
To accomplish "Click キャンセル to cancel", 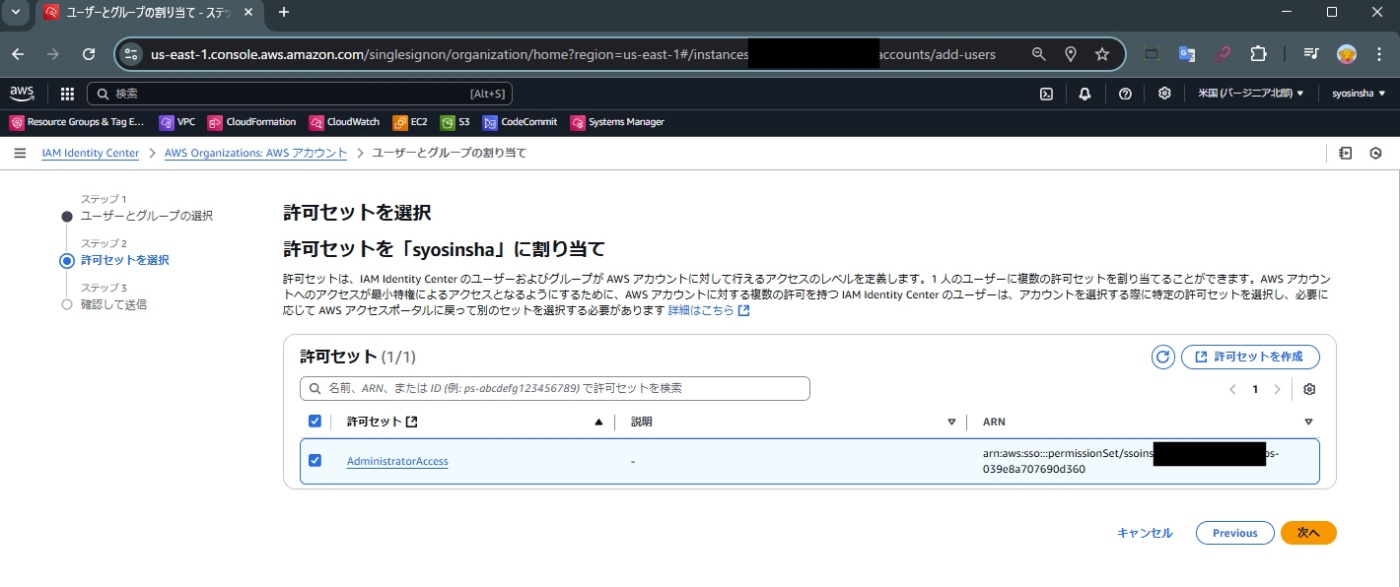I will point(1145,533).
